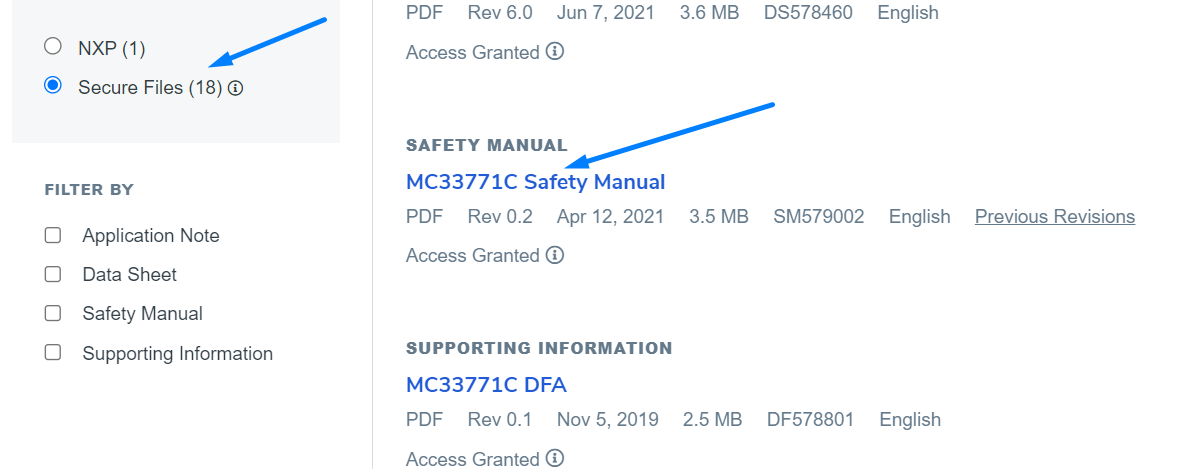The width and height of the screenshot is (1191, 469).
Task: Open the MC33771C DFA document link
Action: (x=486, y=385)
